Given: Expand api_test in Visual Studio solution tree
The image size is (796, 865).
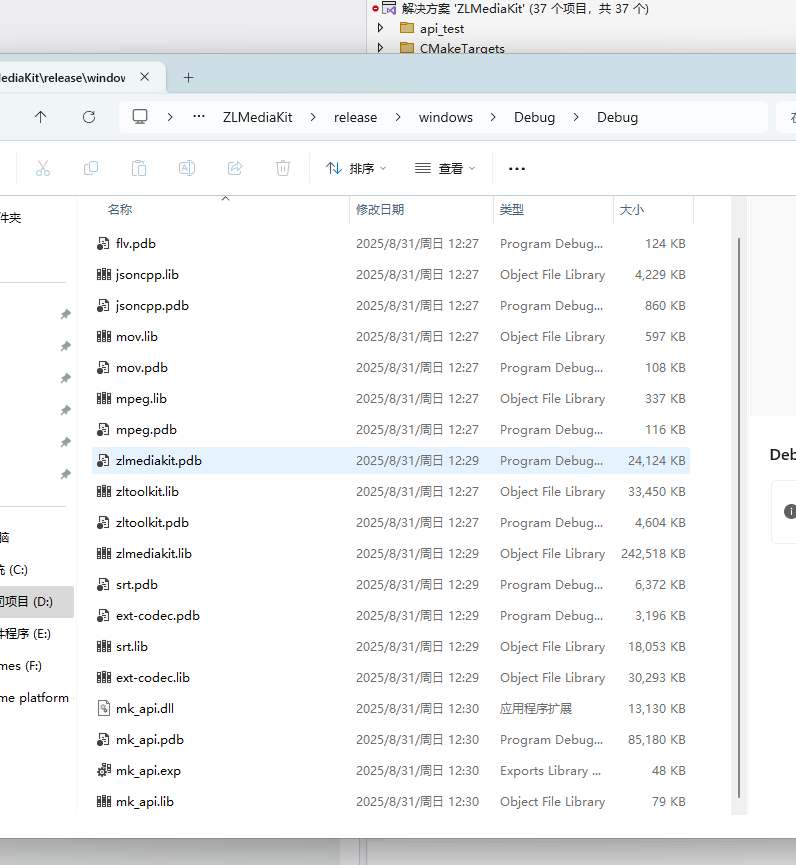Looking at the screenshot, I should point(380,28).
